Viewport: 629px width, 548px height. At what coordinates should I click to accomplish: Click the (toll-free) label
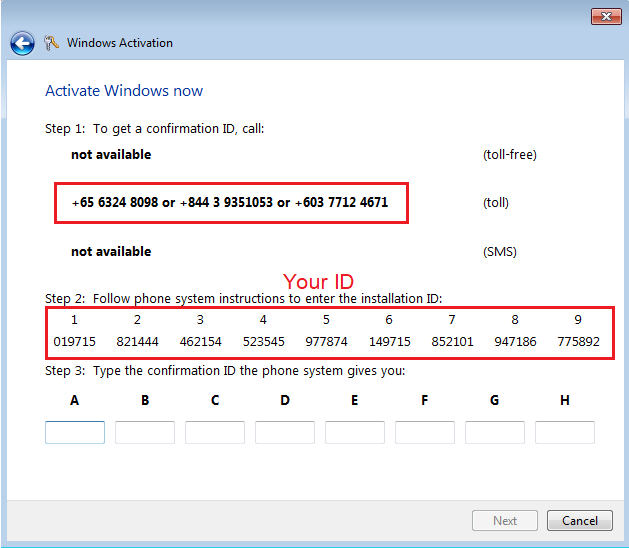(510, 154)
